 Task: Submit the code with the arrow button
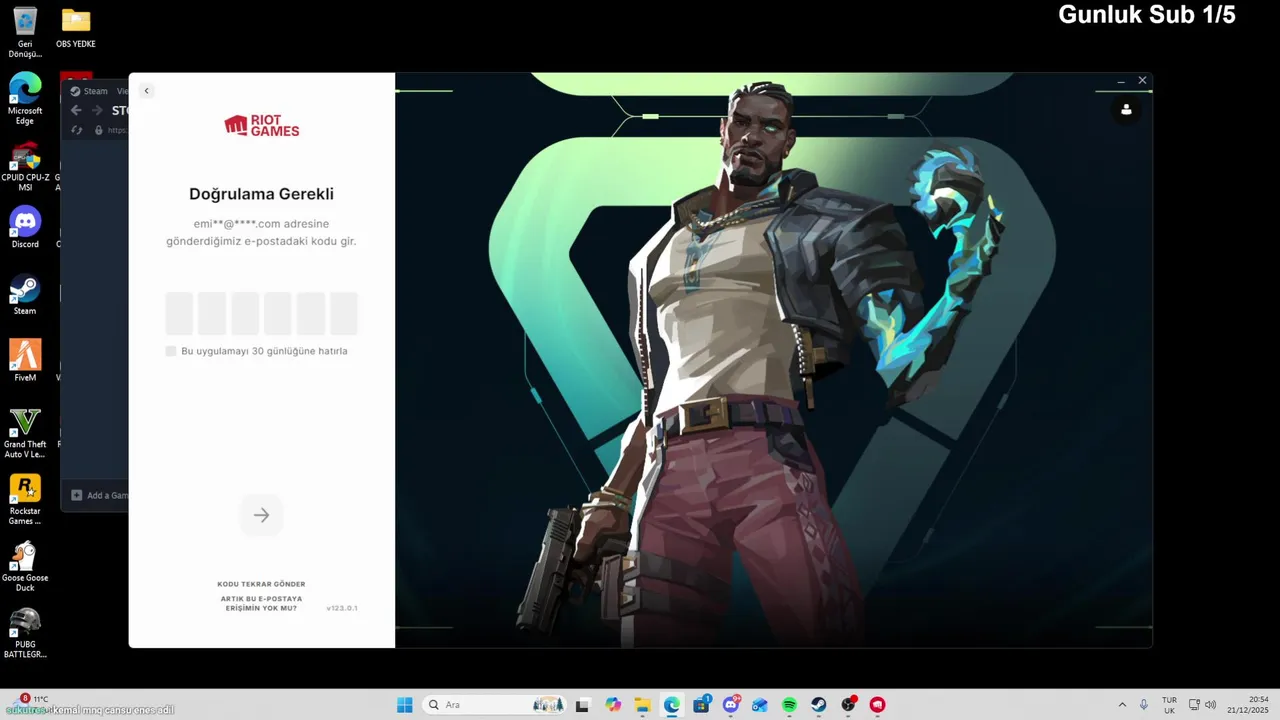click(261, 515)
